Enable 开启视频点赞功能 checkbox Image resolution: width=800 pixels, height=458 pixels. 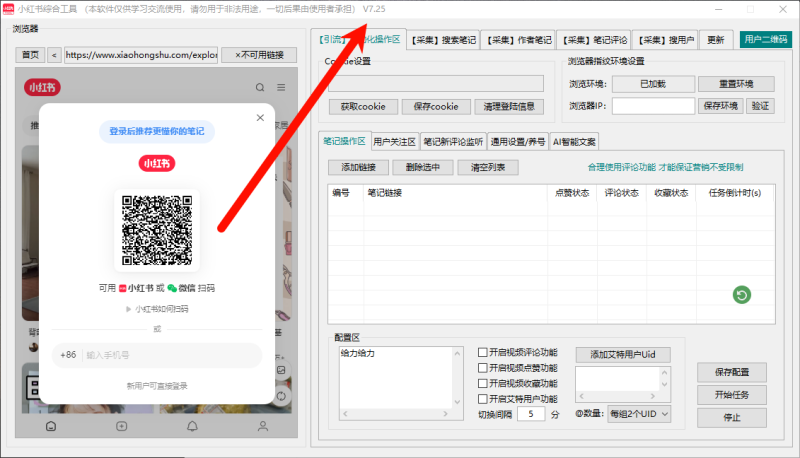[483, 368]
